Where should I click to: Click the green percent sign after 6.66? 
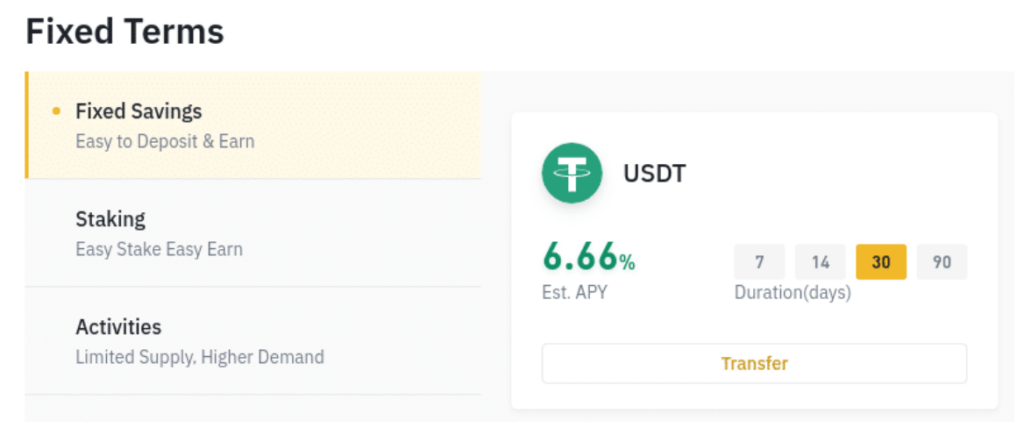point(627,263)
